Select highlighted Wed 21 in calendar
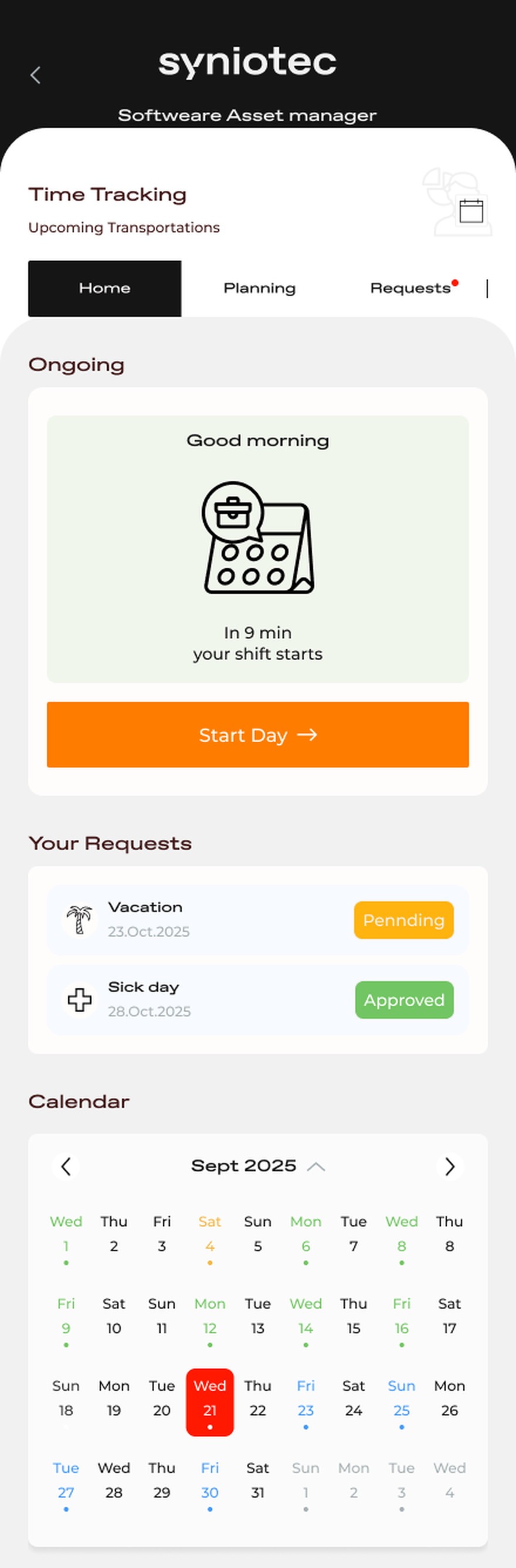This screenshot has height=1568, width=516. pyautogui.click(x=210, y=1402)
